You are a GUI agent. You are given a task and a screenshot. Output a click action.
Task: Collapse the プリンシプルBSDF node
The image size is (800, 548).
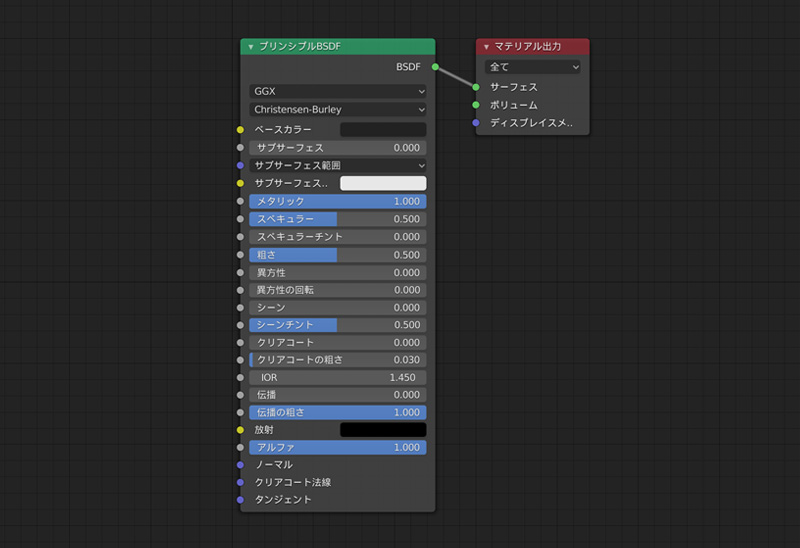[x=251, y=47]
